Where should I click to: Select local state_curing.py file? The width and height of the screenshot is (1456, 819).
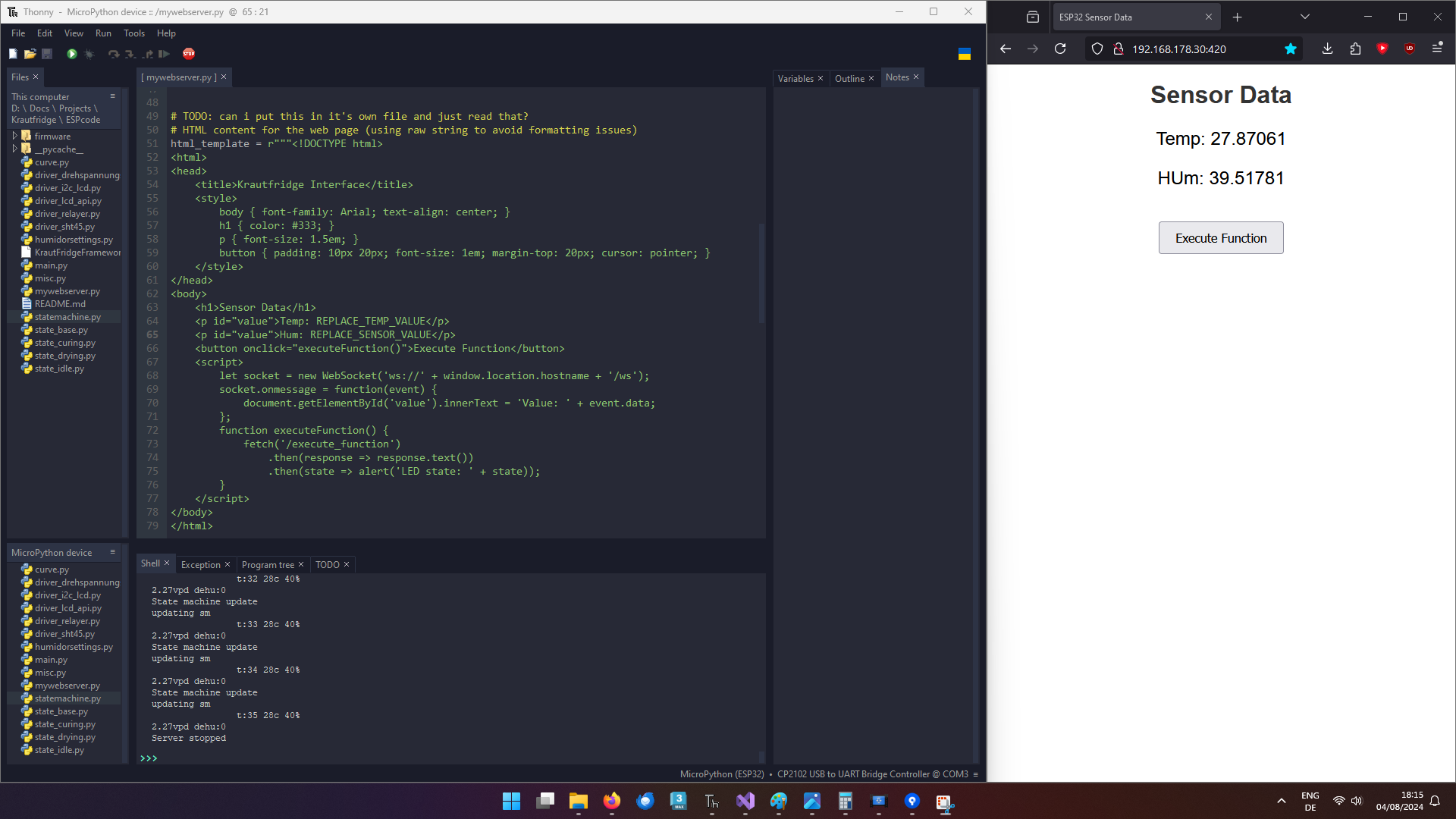64,343
